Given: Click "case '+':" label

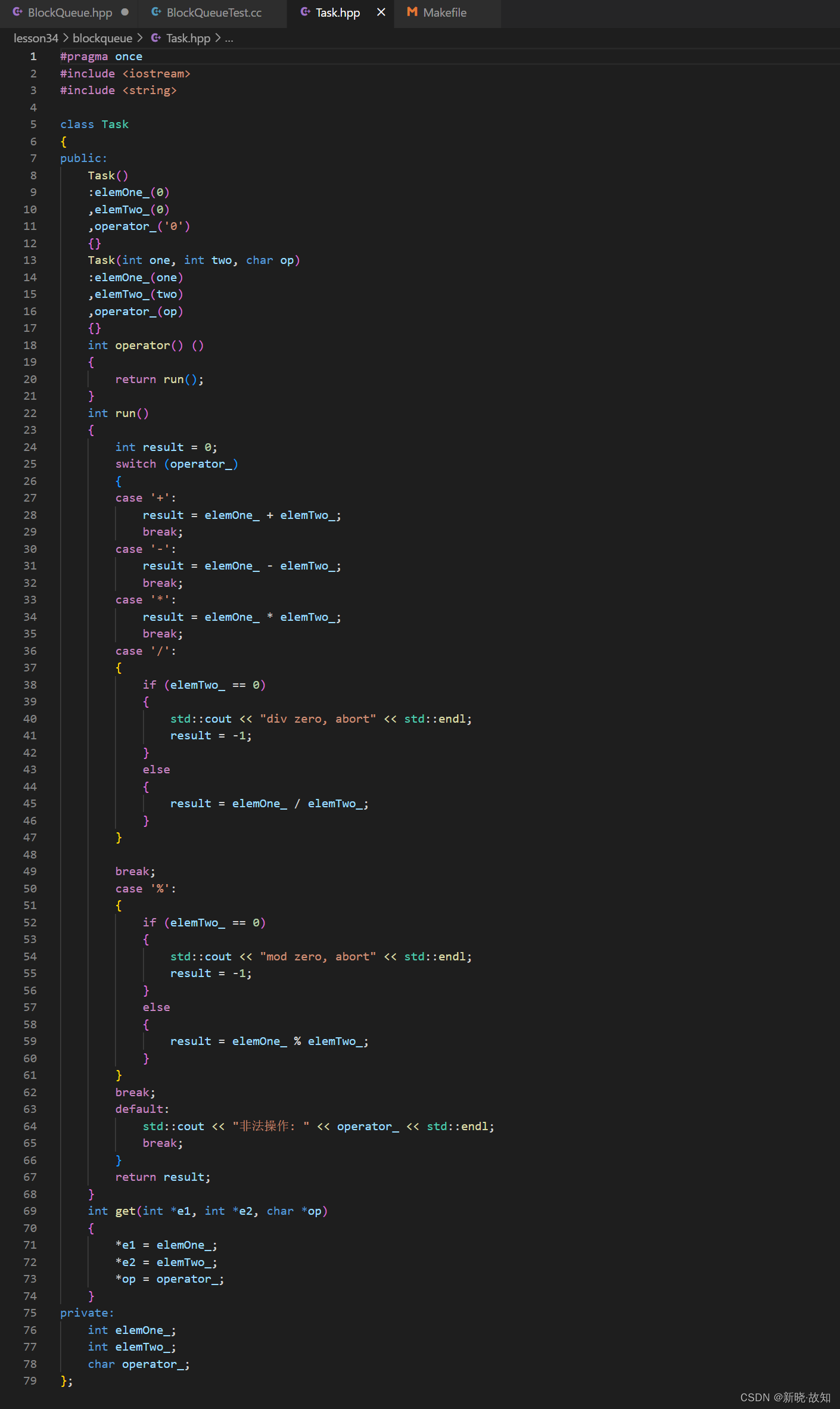Looking at the screenshot, I should [x=146, y=498].
